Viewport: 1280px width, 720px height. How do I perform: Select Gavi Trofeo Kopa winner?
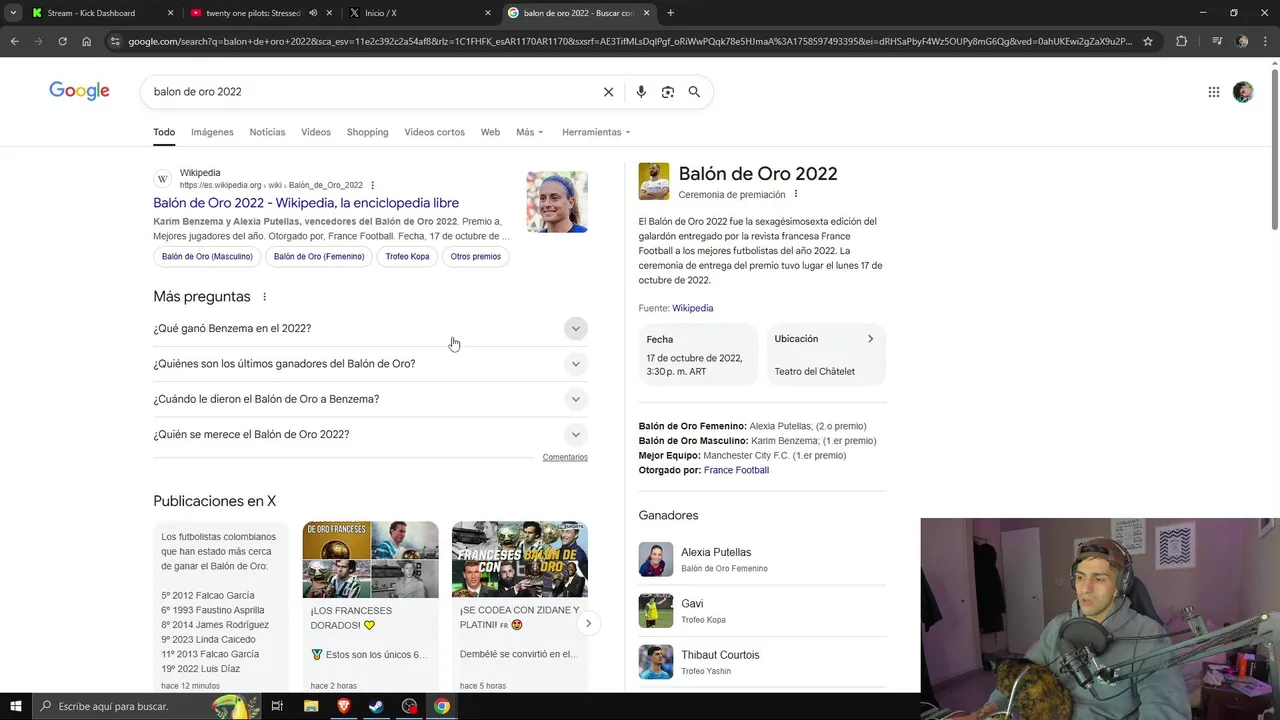click(x=762, y=611)
